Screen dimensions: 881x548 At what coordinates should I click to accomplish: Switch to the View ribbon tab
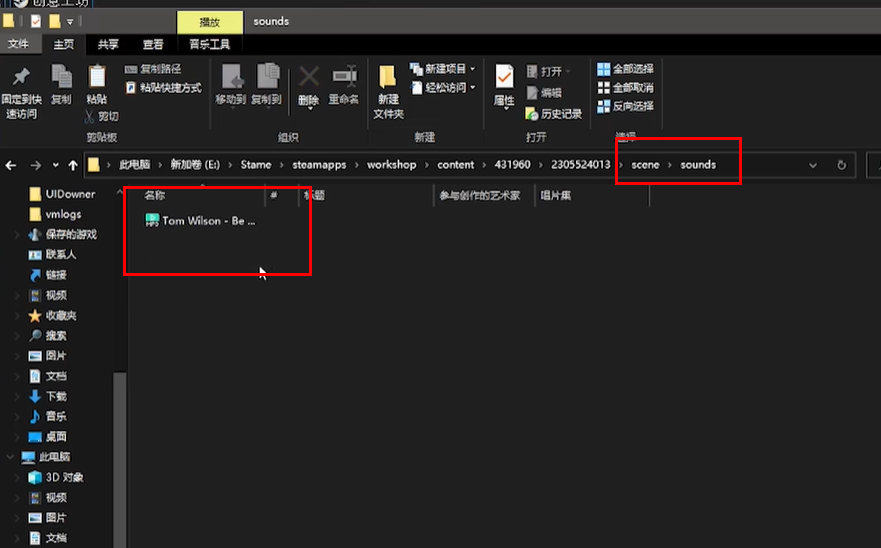(152, 44)
